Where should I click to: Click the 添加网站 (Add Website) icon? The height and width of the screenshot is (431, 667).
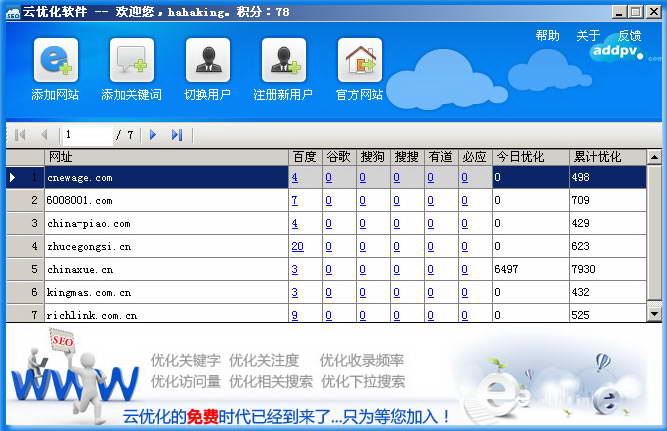click(55, 61)
